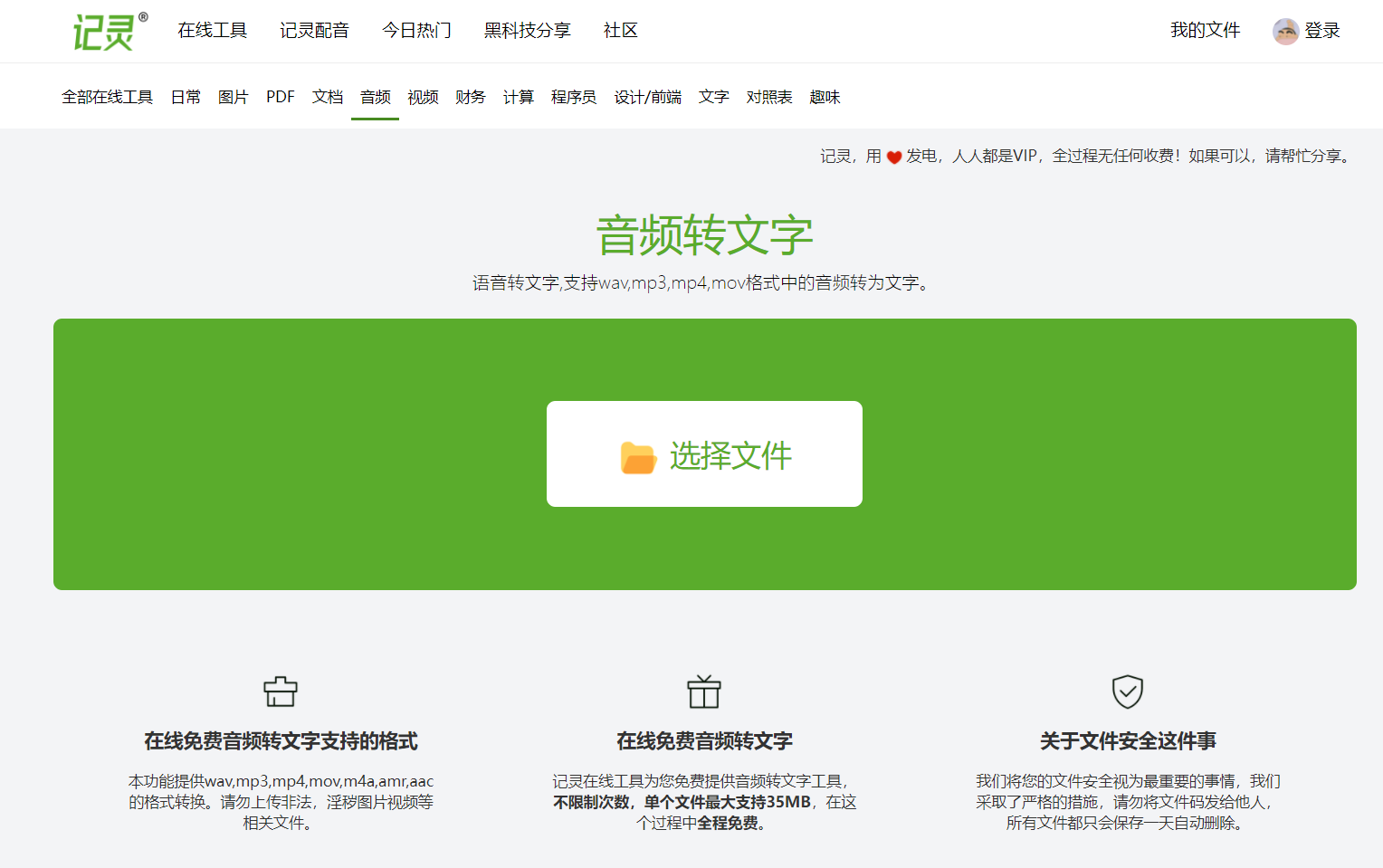
Task: Click the 音频转文字 page title
Action: click(x=704, y=235)
